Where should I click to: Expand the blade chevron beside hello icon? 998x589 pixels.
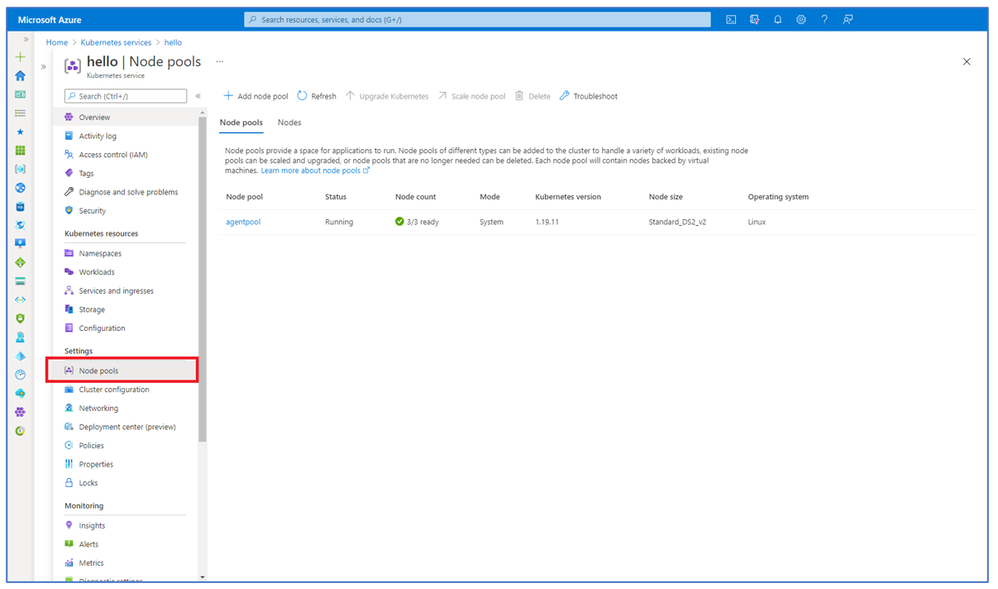point(43,66)
